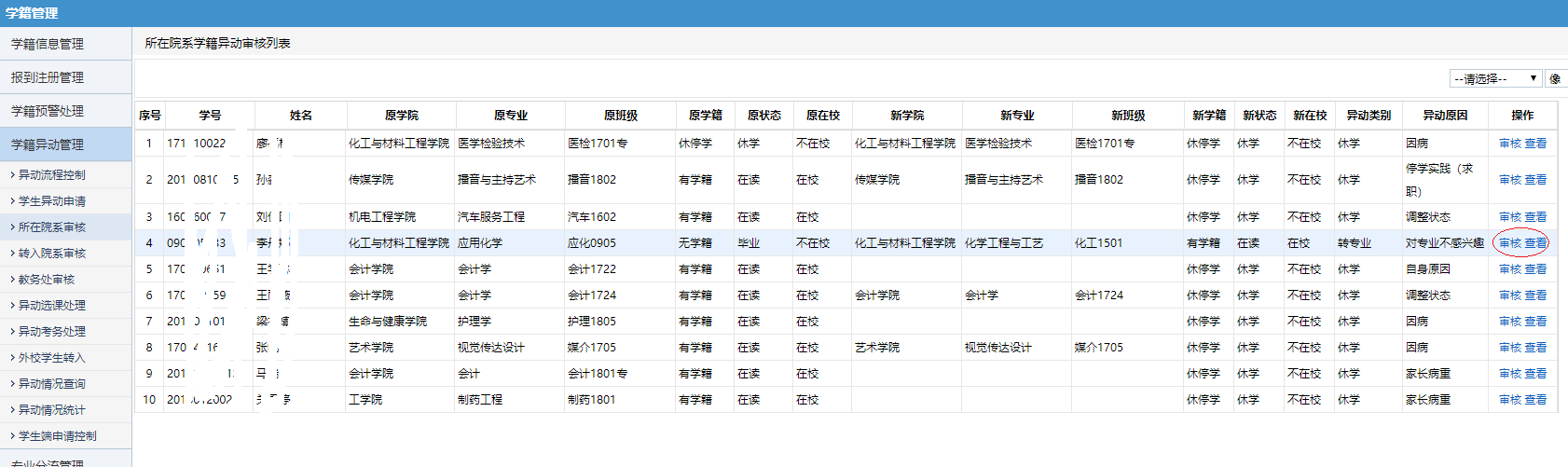Open the --请选择-- dropdown
The width and height of the screenshot is (1568, 467).
point(1494,78)
